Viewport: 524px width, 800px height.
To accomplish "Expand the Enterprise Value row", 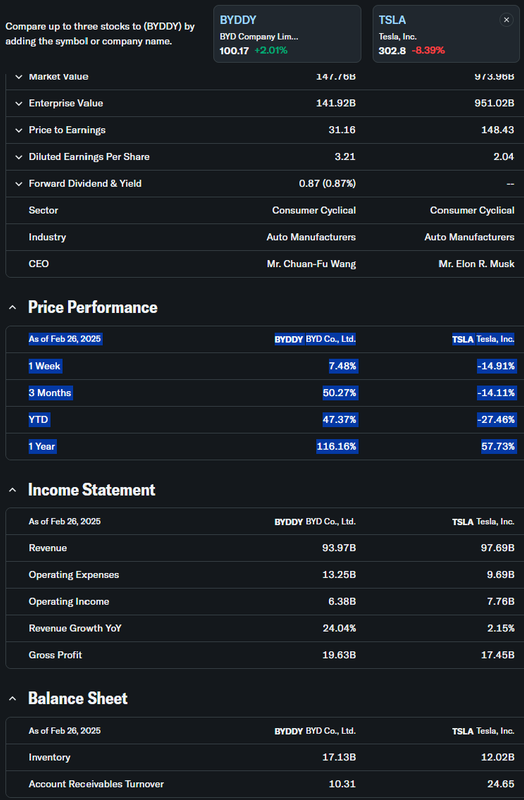I will 19,104.
